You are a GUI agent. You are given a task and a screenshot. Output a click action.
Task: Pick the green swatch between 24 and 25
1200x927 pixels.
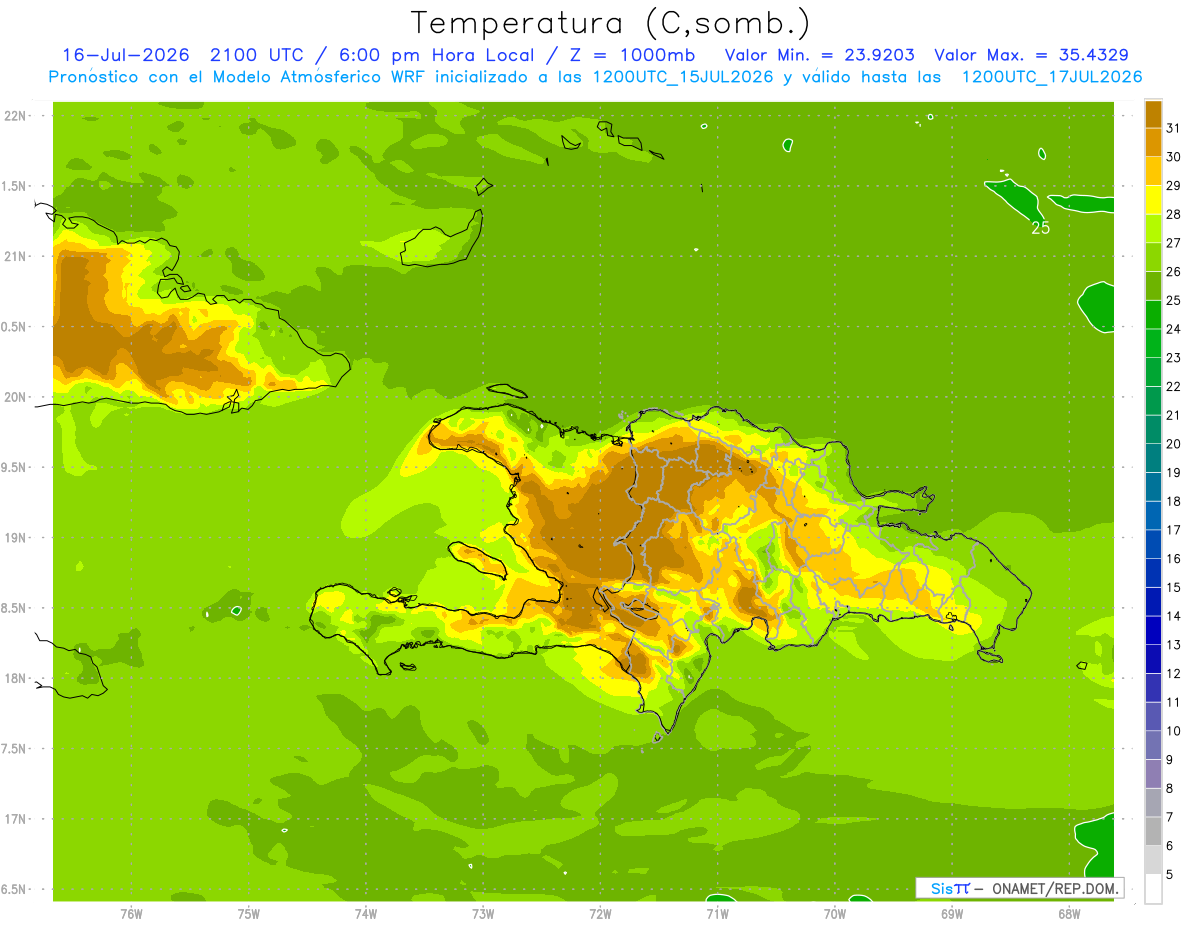point(1153,315)
